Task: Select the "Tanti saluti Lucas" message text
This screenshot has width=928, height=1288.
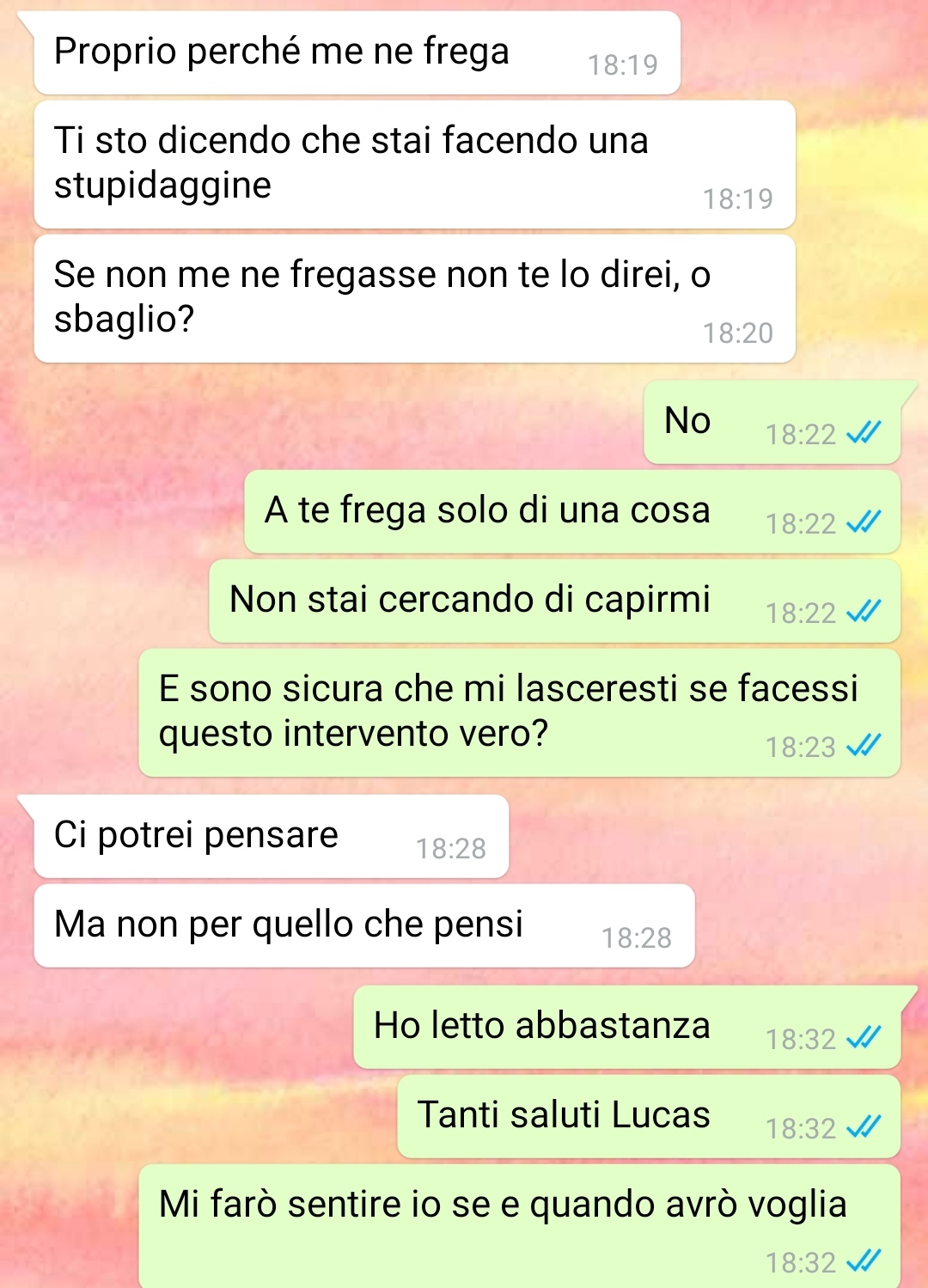Action: [564, 1114]
